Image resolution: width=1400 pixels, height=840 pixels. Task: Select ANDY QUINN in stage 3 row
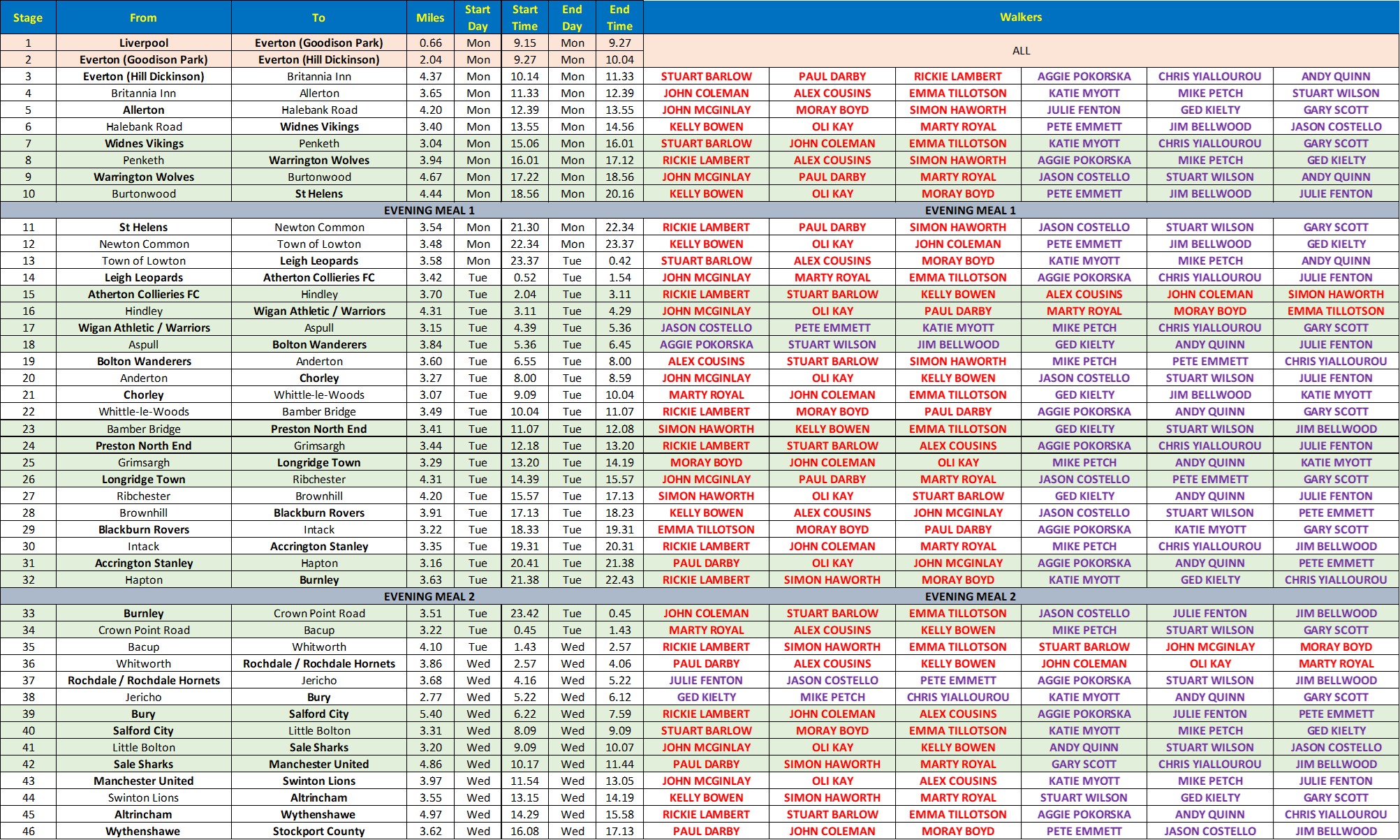point(1335,76)
